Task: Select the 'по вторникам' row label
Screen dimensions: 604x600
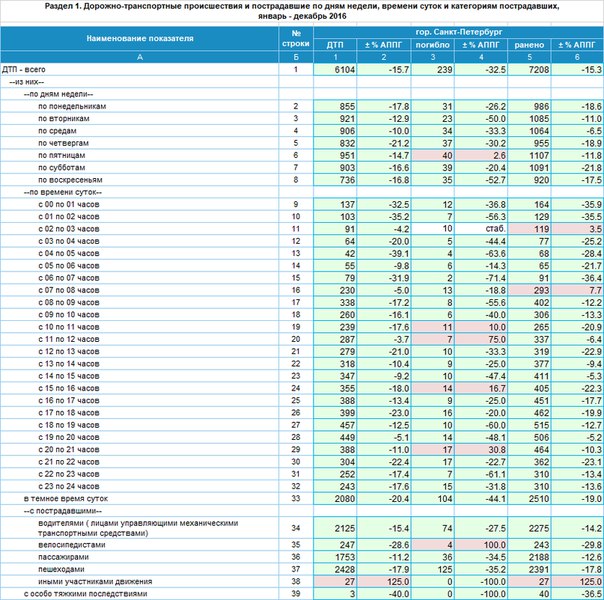Action: (x=64, y=119)
